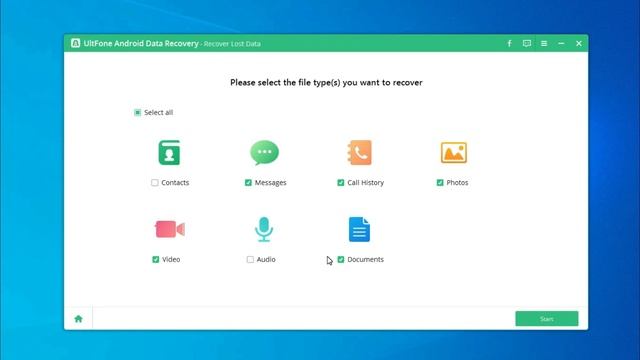This screenshot has width=640, height=360.
Task: Click the Photos picture icon
Action: [x=454, y=153]
